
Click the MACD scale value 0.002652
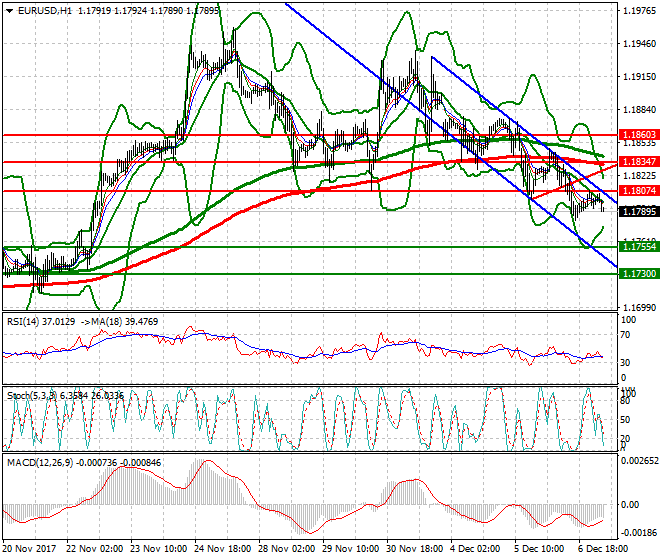(x=640, y=461)
